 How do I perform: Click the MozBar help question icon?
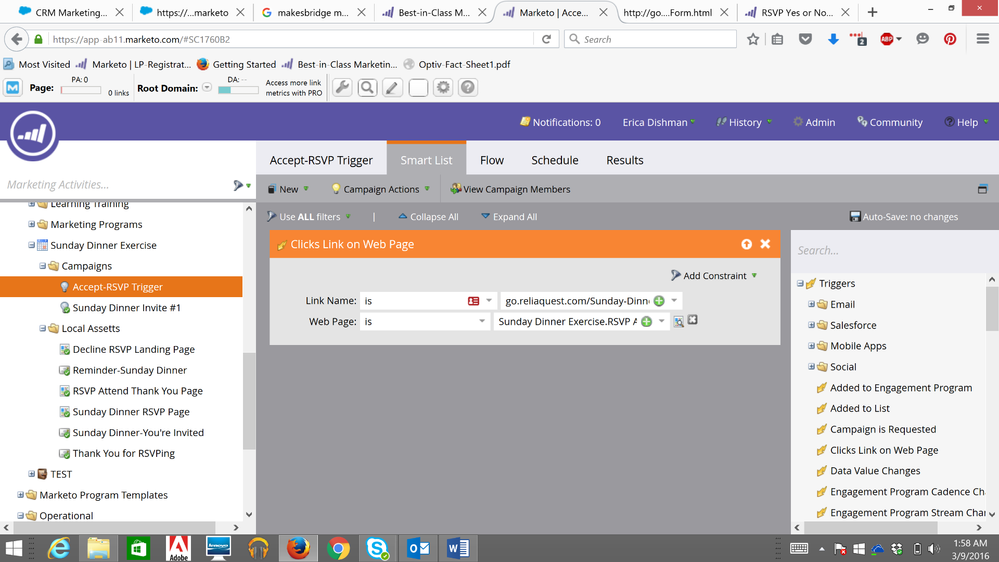tap(468, 87)
